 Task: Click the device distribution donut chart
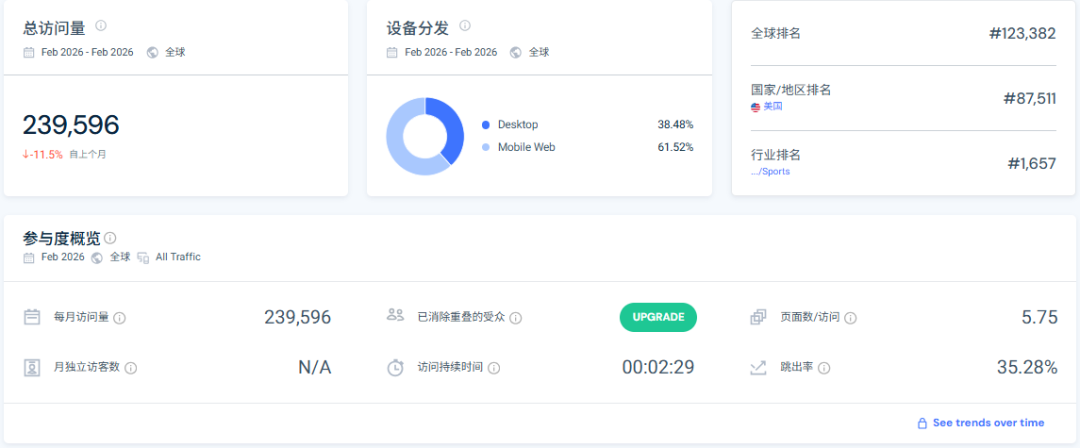pyautogui.click(x=425, y=136)
